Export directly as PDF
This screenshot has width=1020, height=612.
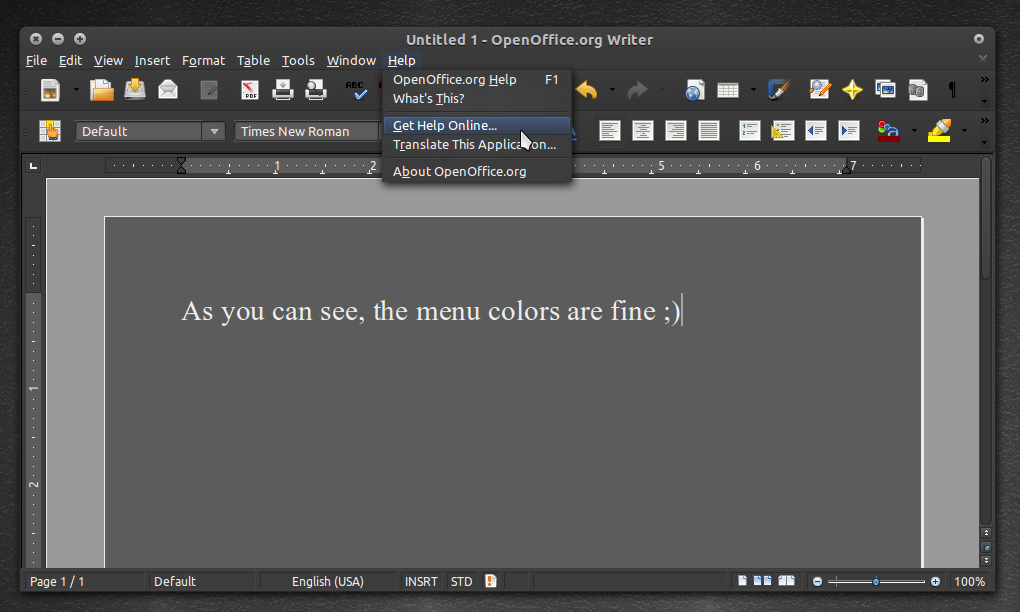click(x=250, y=90)
